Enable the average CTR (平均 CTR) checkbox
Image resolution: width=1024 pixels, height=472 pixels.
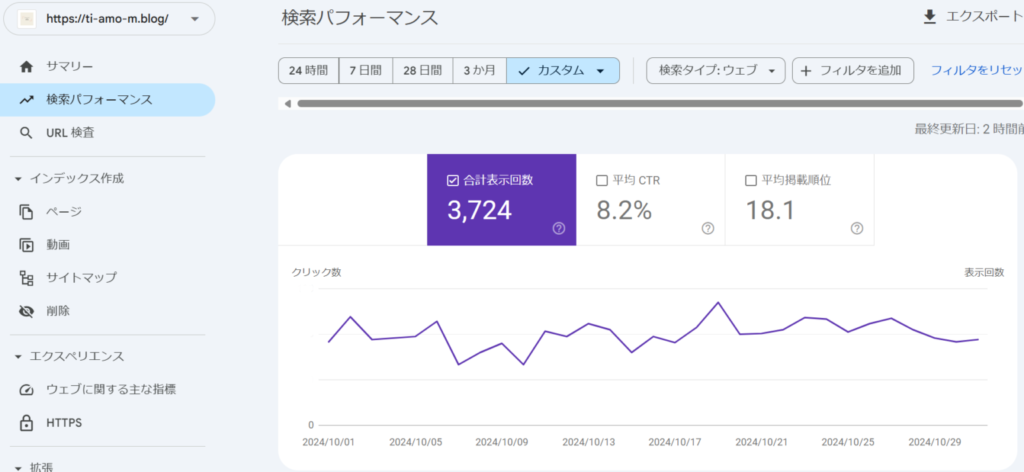[x=602, y=181]
